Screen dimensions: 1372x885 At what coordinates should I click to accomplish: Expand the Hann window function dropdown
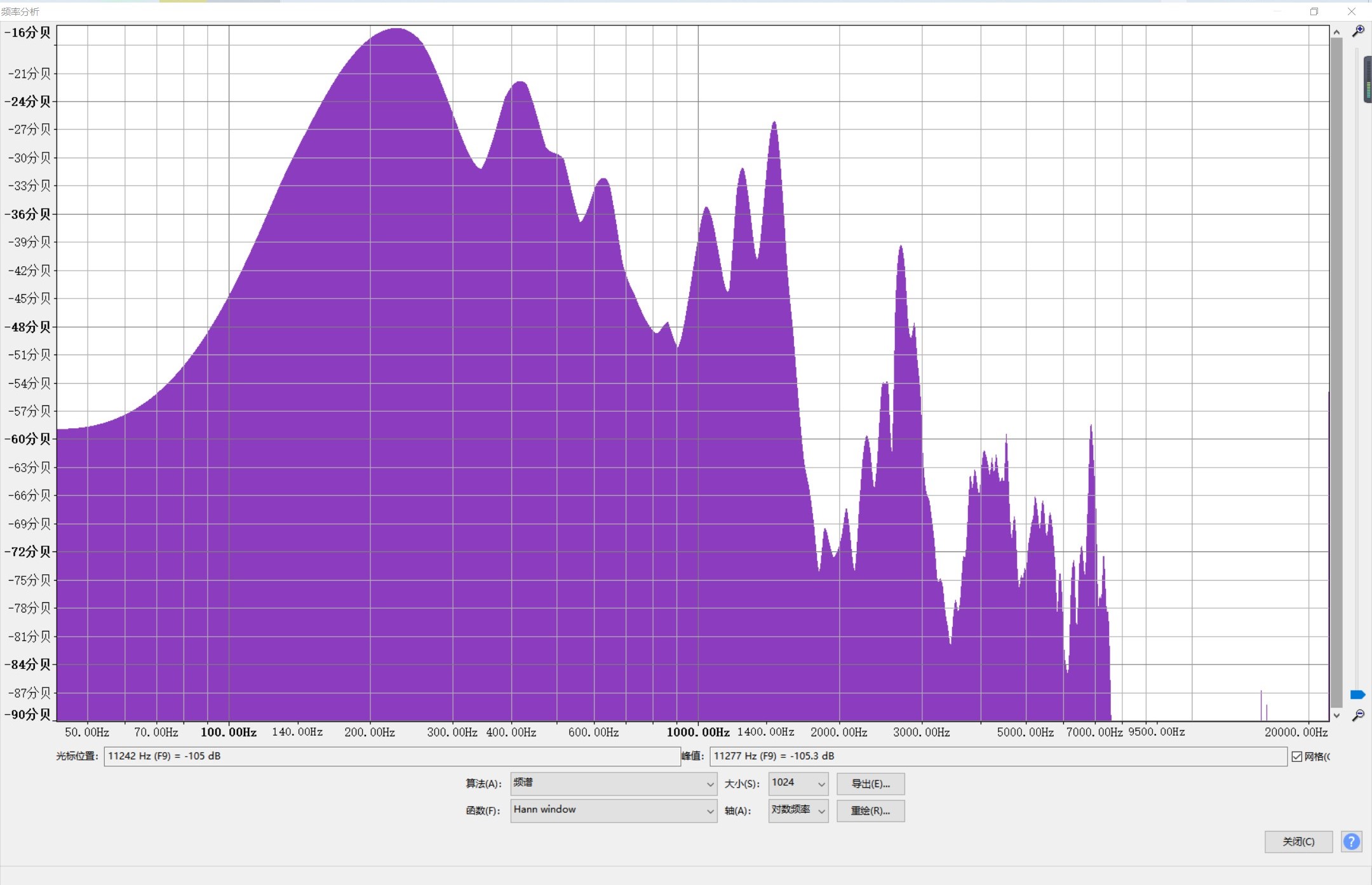pyautogui.click(x=613, y=810)
